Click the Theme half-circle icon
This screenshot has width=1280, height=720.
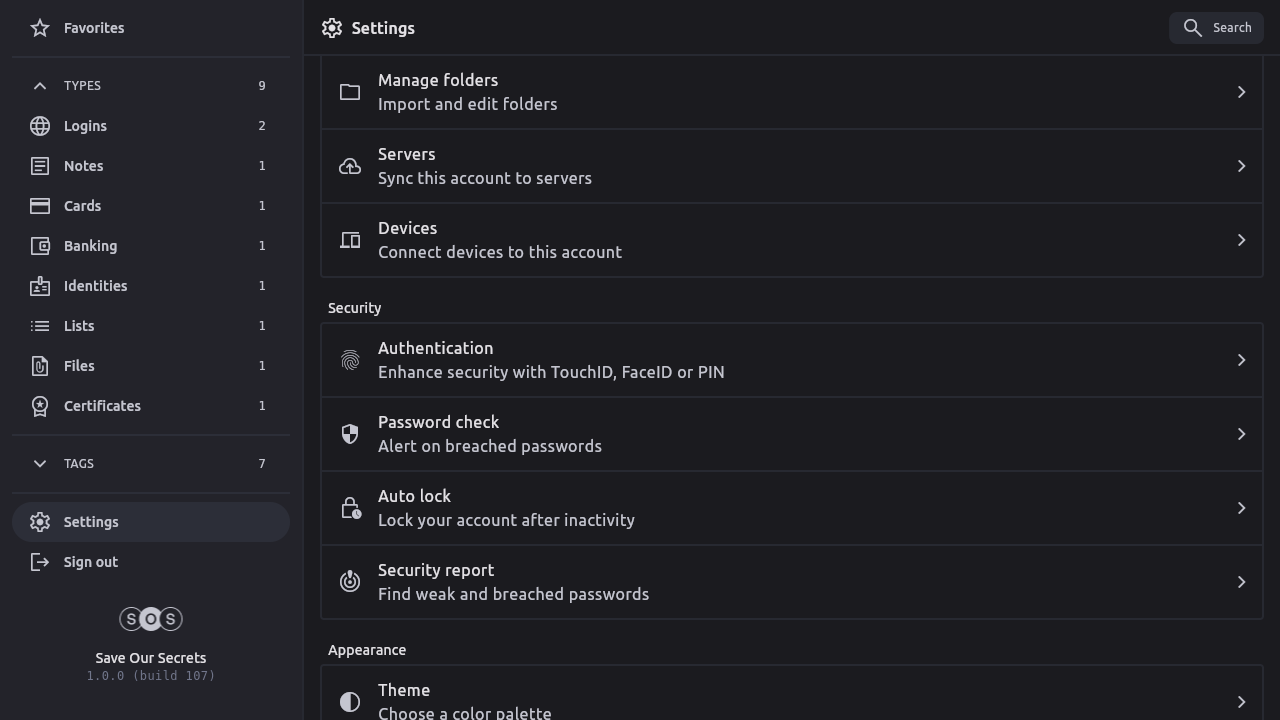pos(350,702)
